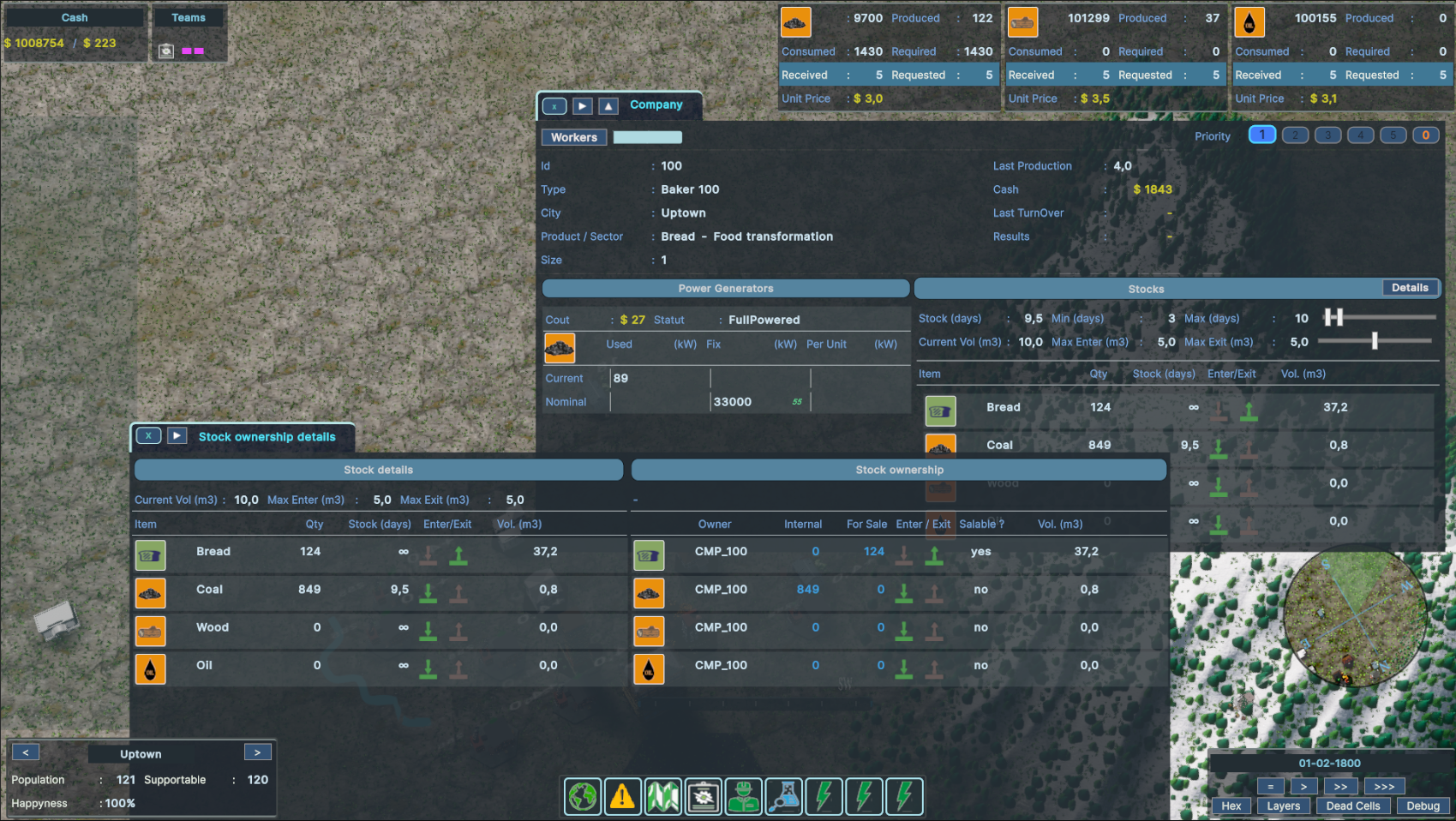The image size is (1456, 821).
Task: Toggle Coal enter arrow in Stock ownership
Action: pos(904,594)
